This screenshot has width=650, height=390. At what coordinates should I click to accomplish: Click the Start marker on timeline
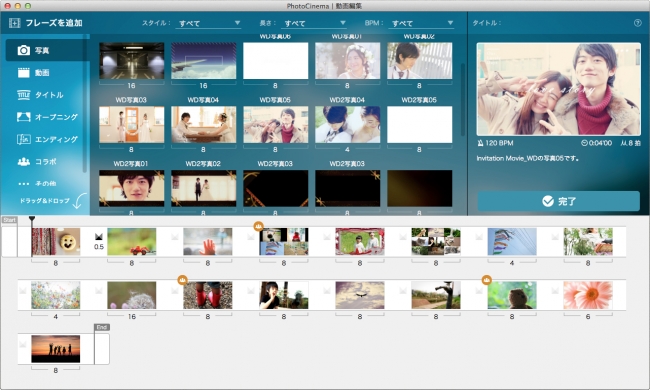pyautogui.click(x=10, y=220)
